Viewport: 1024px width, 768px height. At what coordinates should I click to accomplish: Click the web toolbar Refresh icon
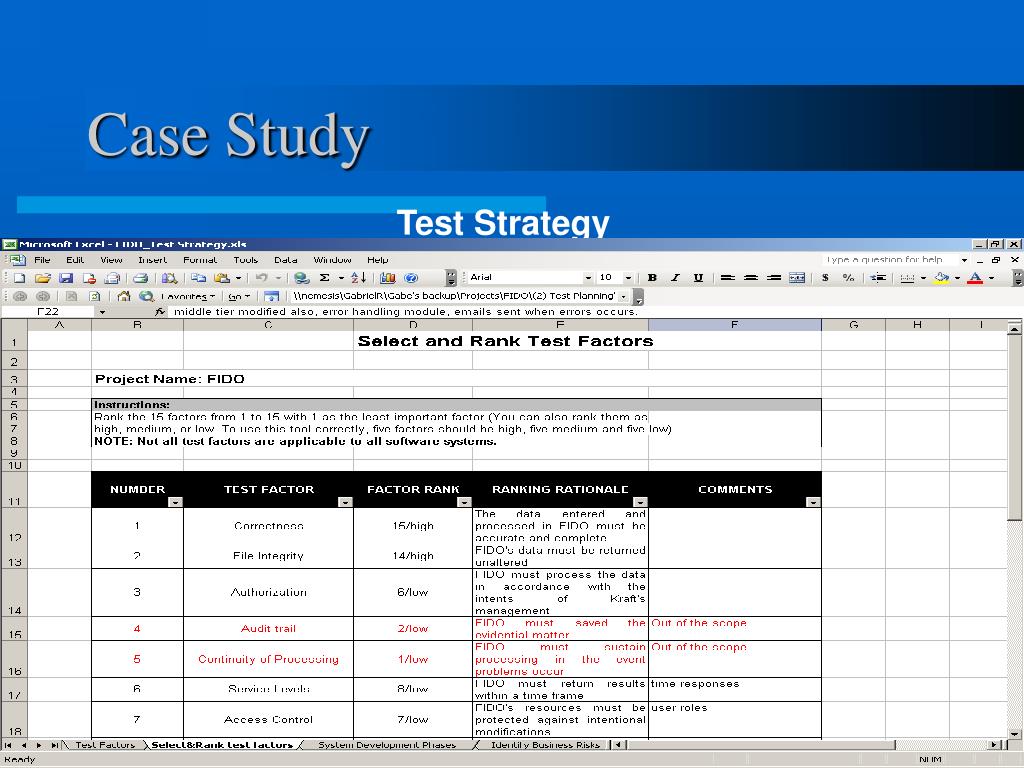tap(95, 296)
